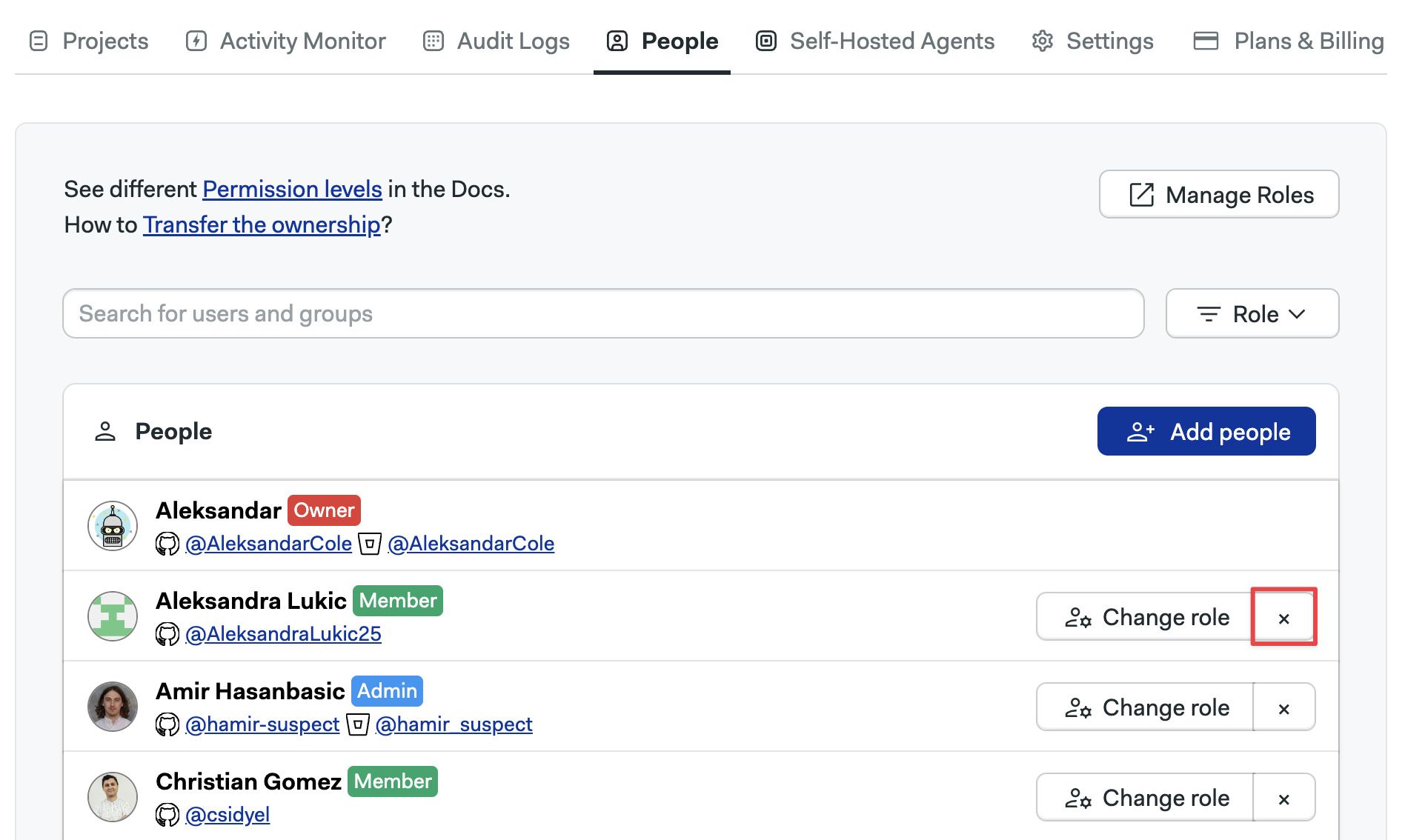Remove Christian Gomez with the x button
The width and height of the screenshot is (1405, 840).
(1284, 798)
